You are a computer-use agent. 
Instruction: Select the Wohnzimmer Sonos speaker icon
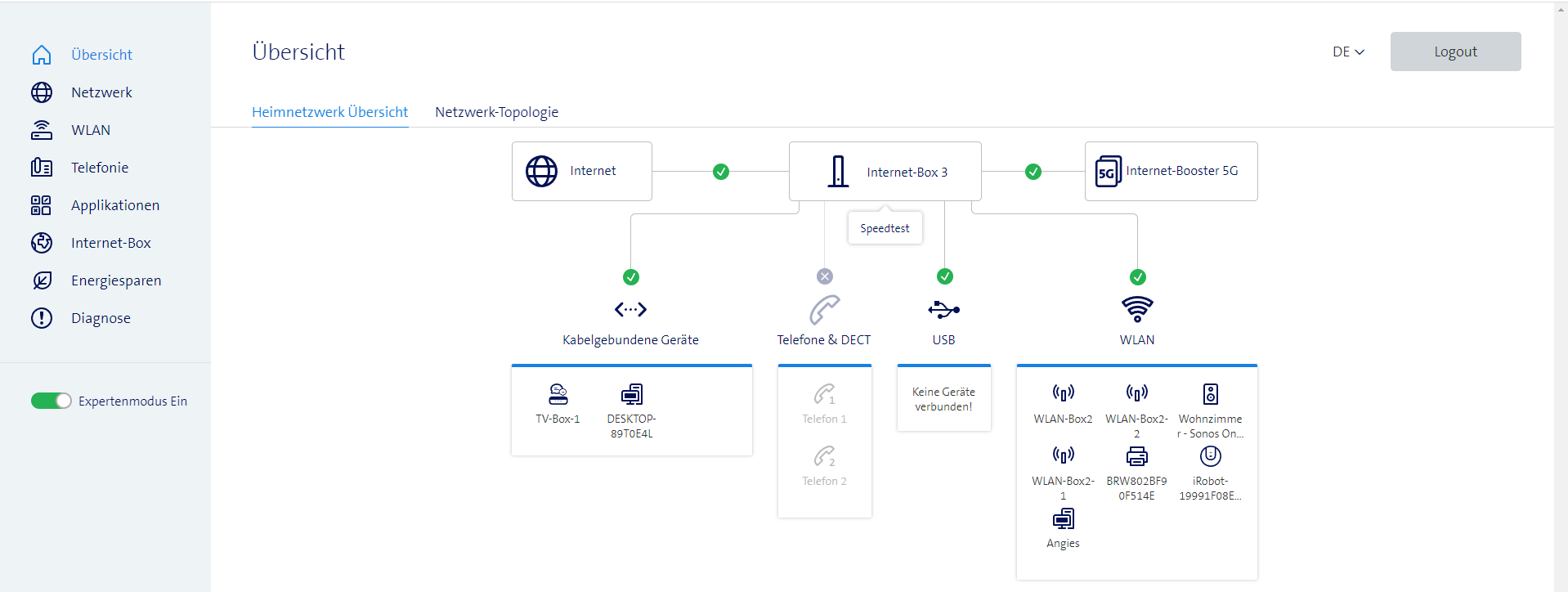click(1210, 394)
